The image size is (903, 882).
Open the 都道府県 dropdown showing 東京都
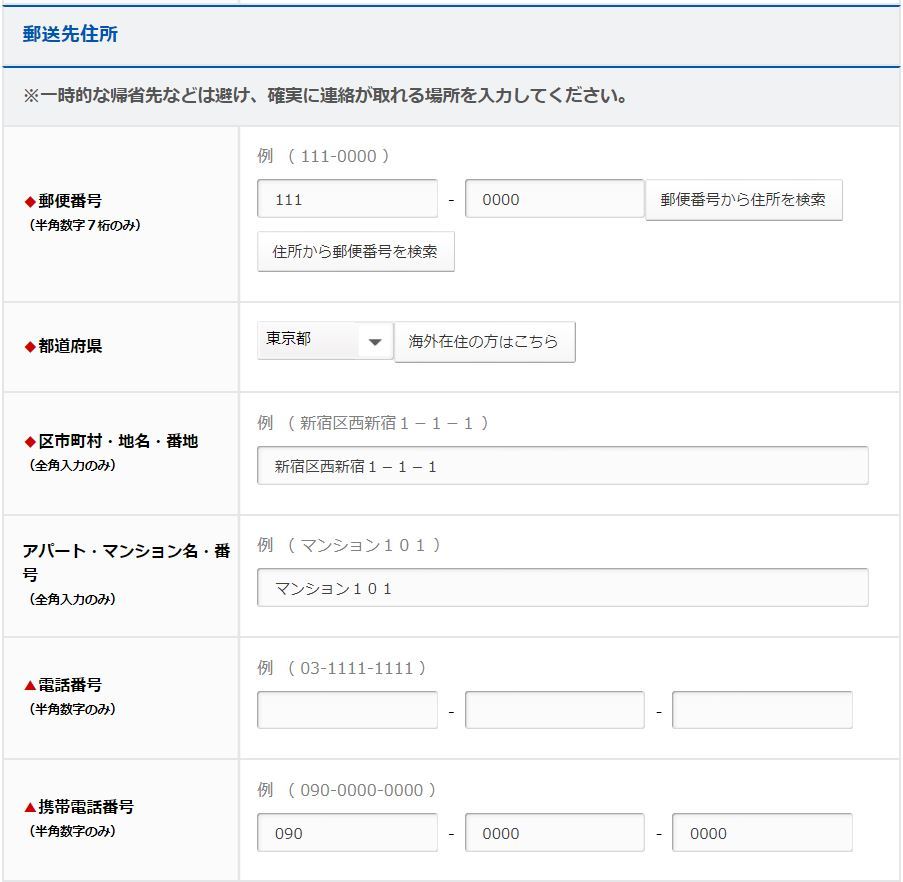(x=324, y=341)
